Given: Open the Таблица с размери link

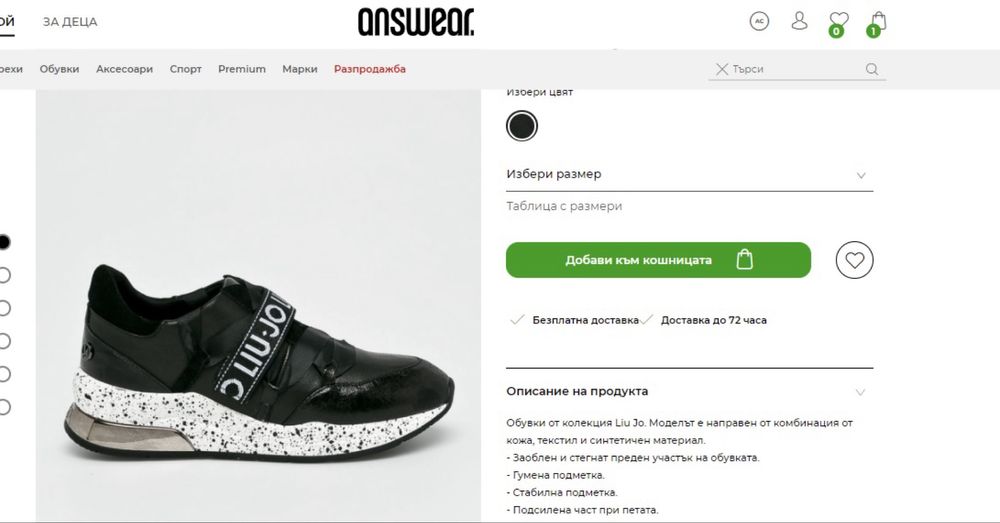Looking at the screenshot, I should pyautogui.click(x=564, y=206).
